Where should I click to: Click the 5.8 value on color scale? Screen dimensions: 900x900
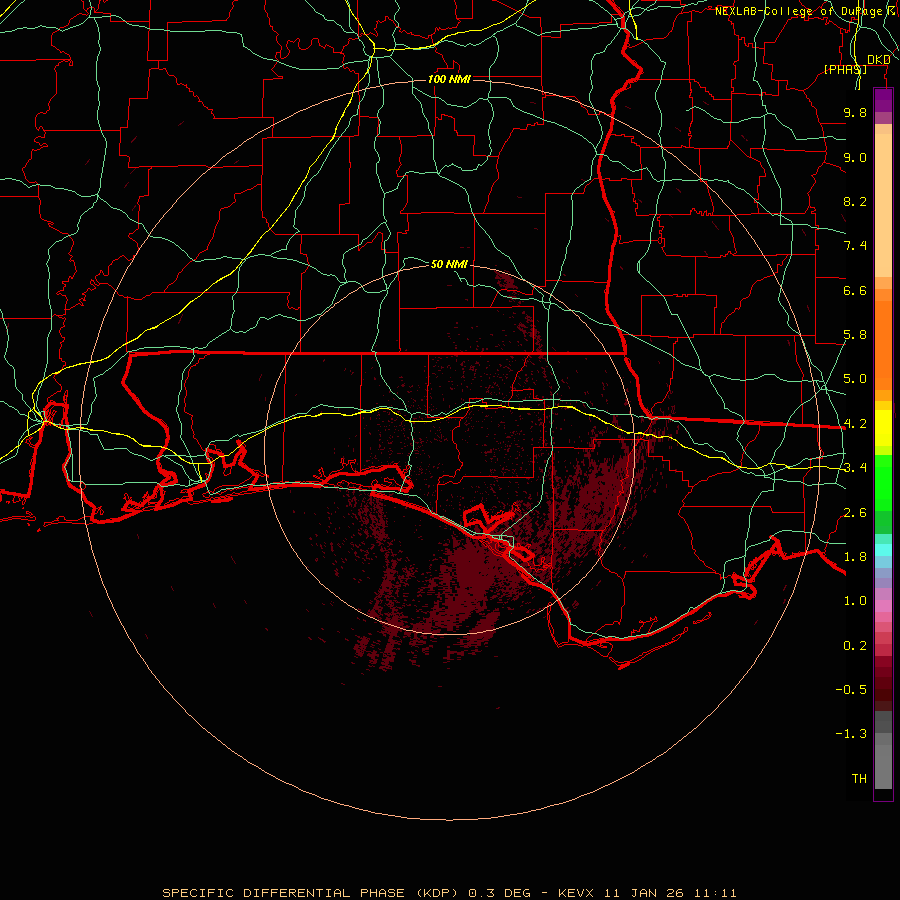855,335
